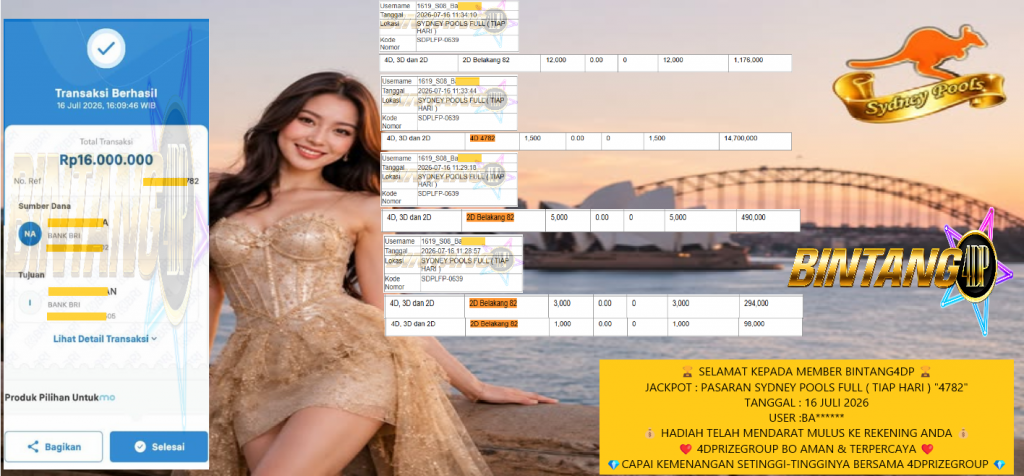The width and height of the screenshot is (1024, 476).
Task: Tap the Selesai button
Action: 159,447
